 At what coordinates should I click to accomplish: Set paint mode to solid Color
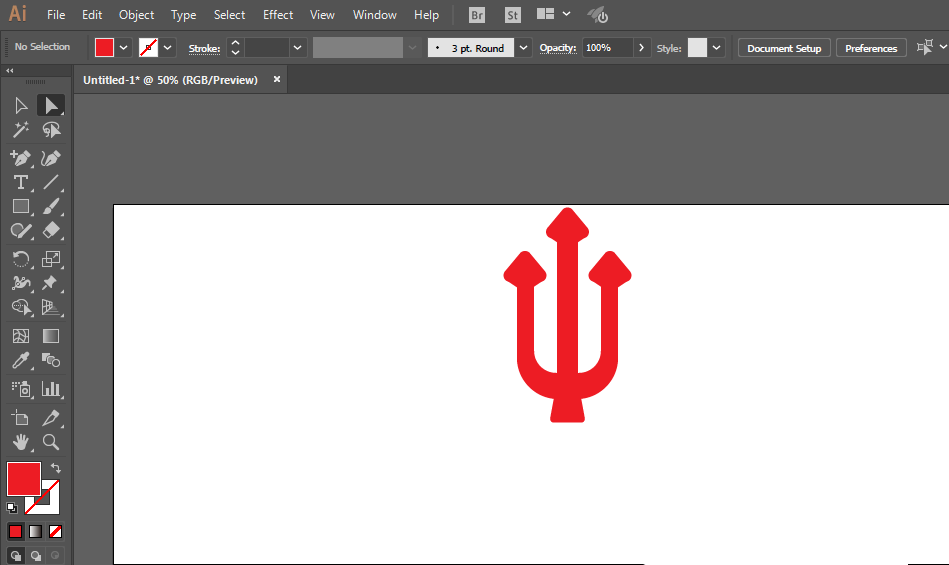tap(15, 532)
